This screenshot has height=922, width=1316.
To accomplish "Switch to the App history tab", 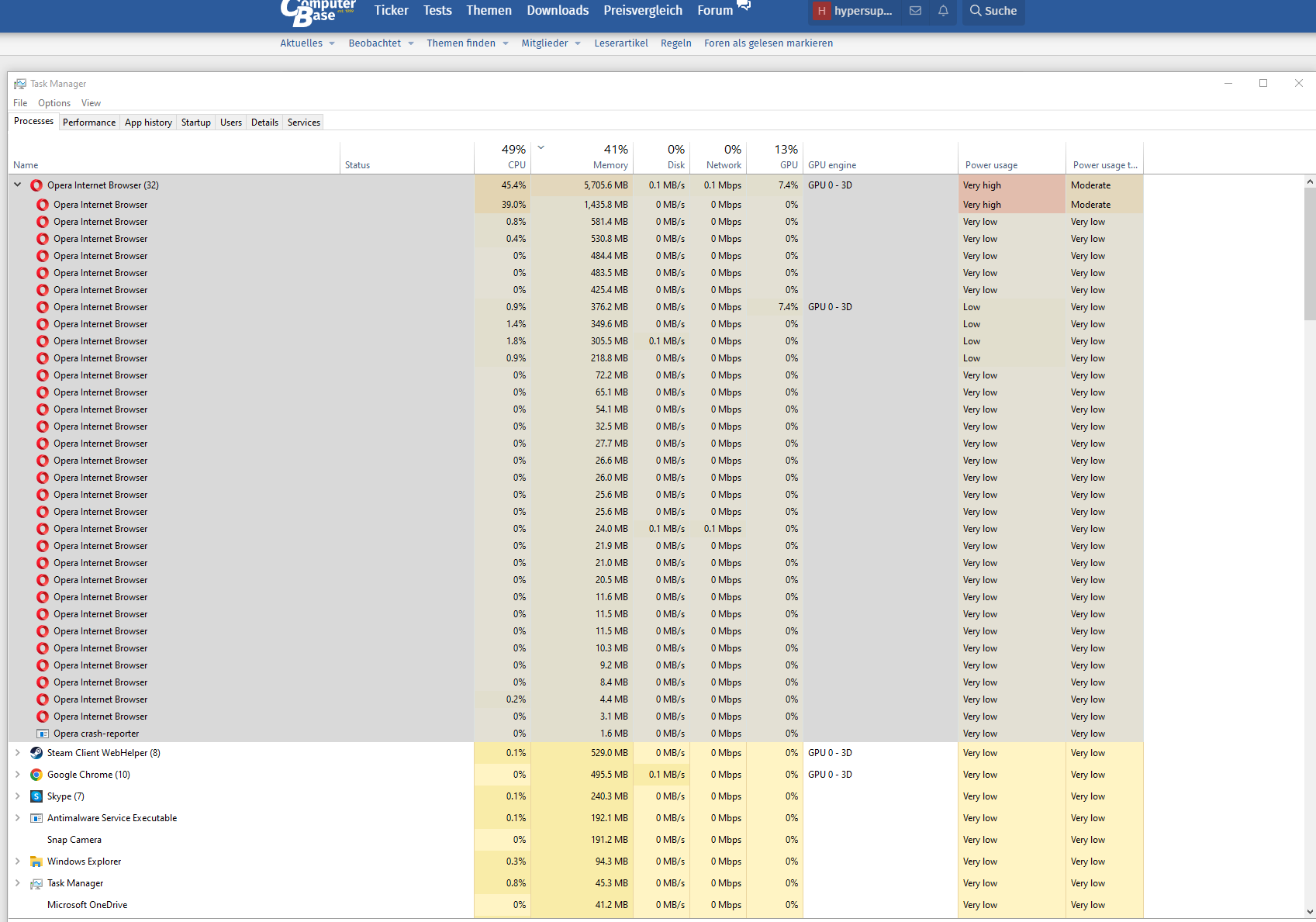I will coord(148,123).
